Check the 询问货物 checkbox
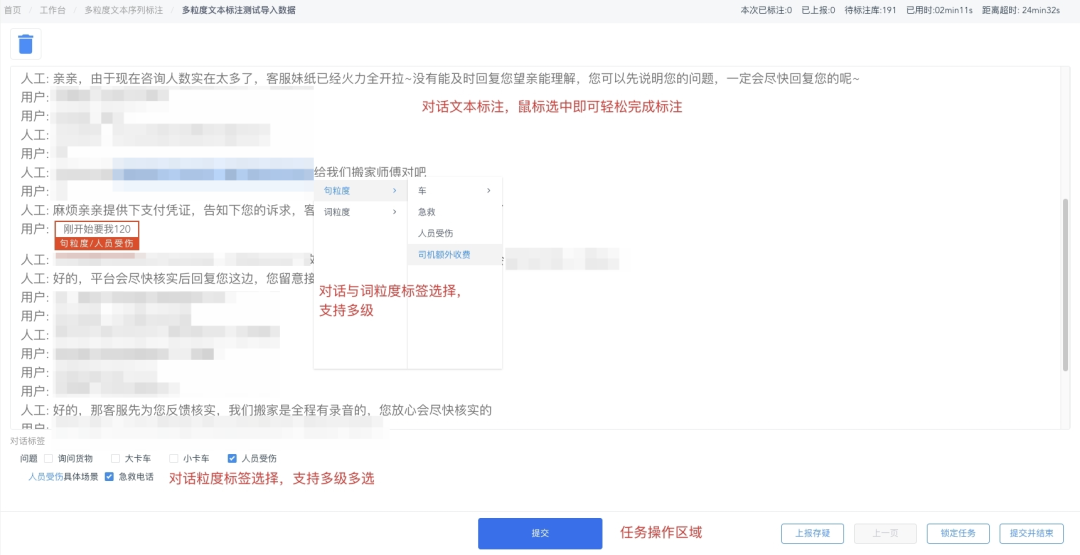 [48, 458]
